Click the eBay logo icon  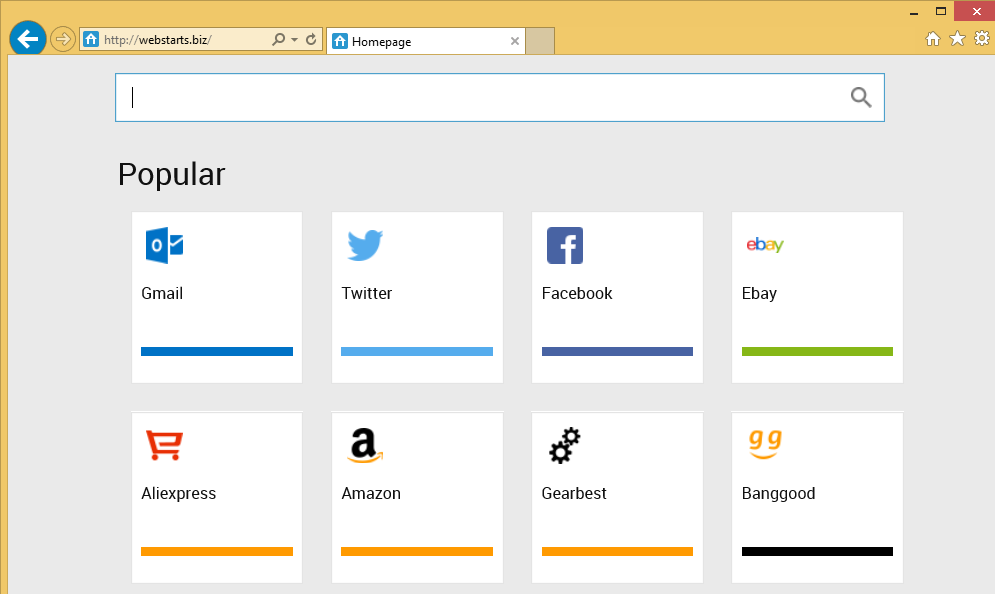click(765, 245)
